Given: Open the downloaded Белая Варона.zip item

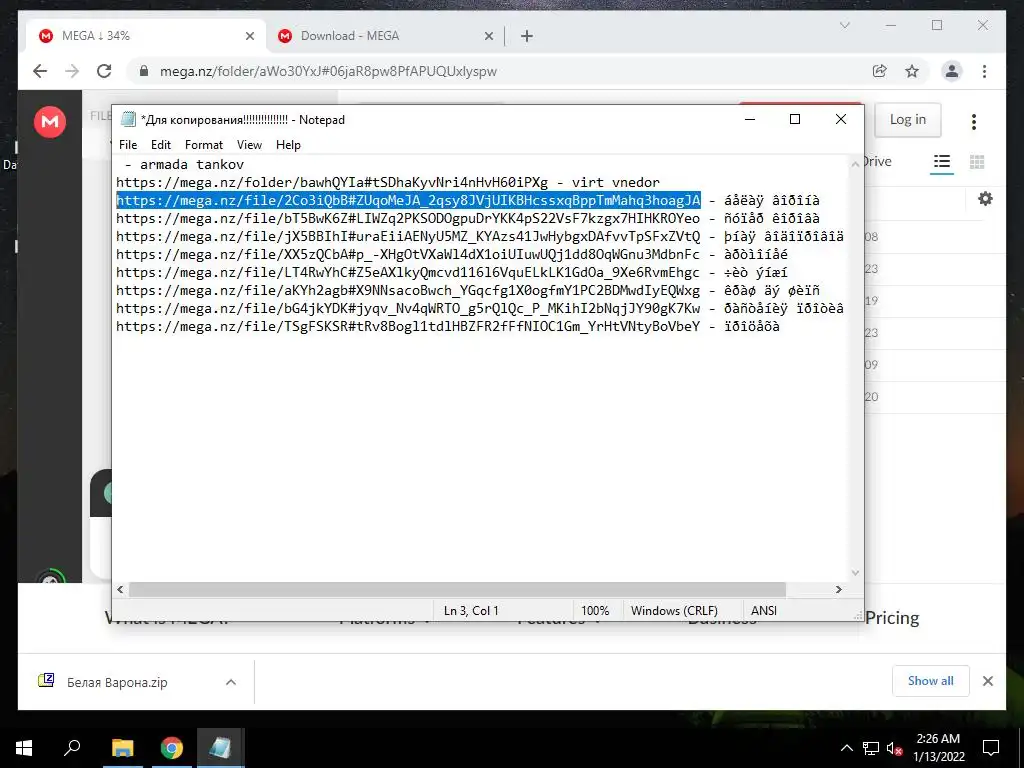Looking at the screenshot, I should click(x=116, y=682).
